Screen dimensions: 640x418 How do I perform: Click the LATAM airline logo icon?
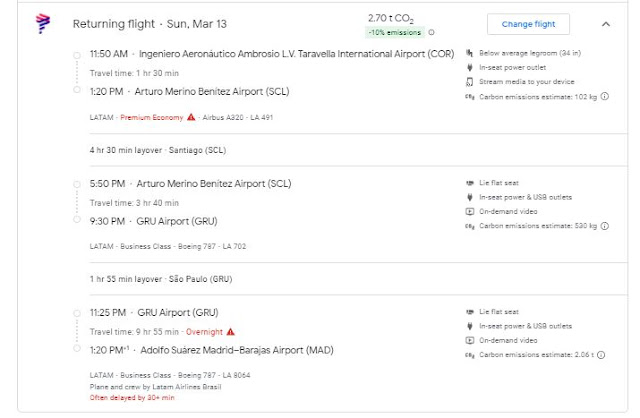[43, 22]
